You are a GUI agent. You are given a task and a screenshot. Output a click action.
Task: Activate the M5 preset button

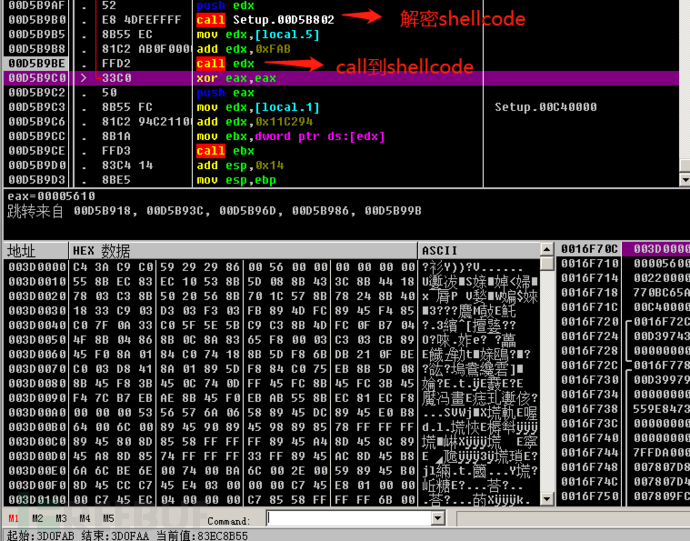[x=108, y=519]
